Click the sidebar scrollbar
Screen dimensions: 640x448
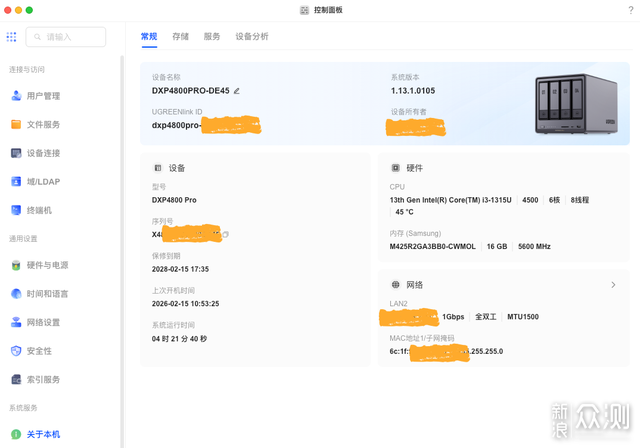point(122,251)
